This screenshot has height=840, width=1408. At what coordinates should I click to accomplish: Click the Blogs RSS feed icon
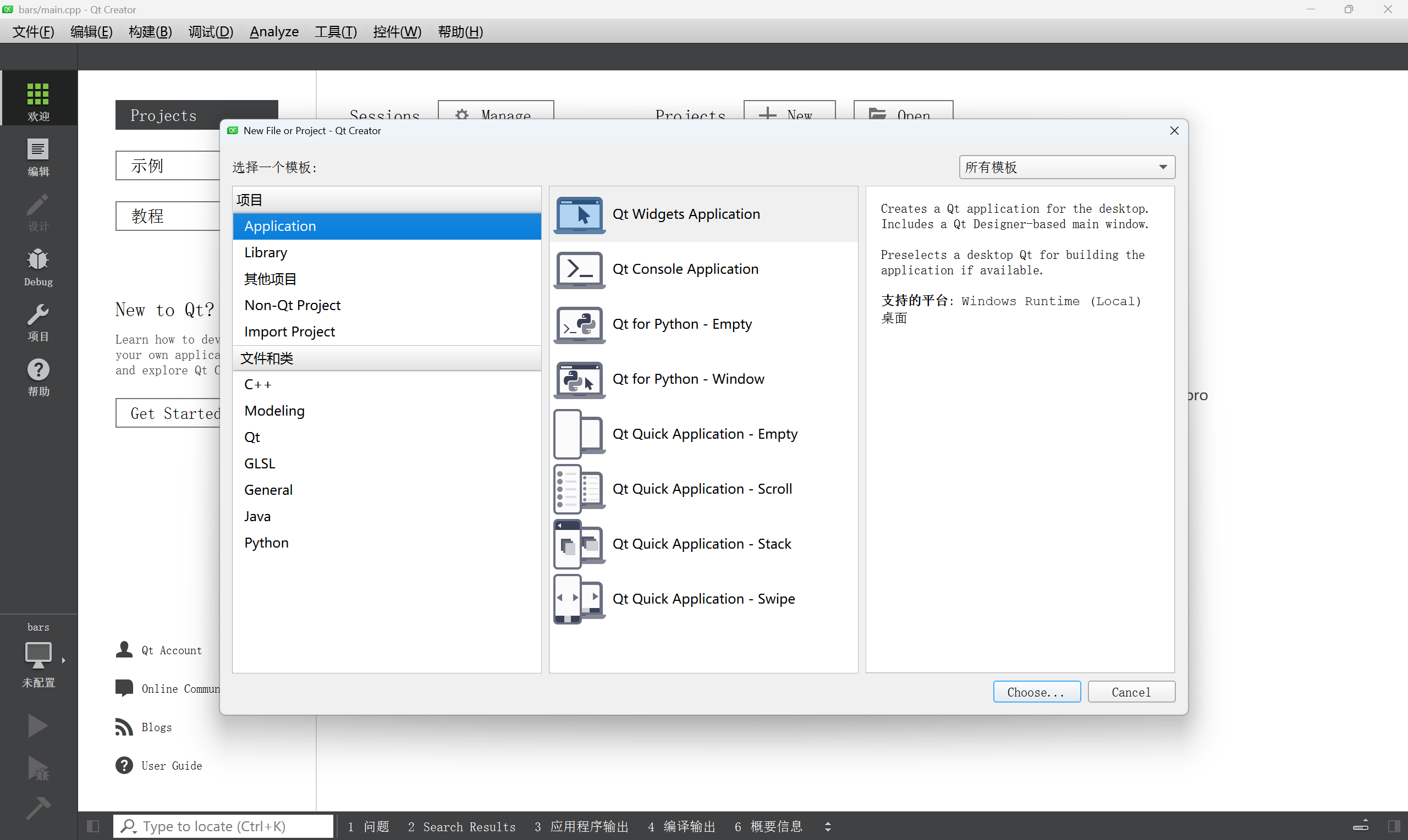124,726
